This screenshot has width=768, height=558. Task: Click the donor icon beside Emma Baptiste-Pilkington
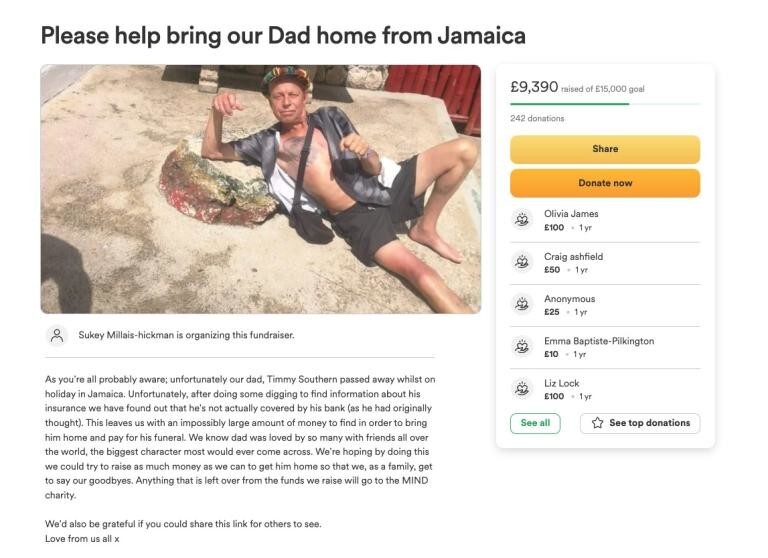(x=522, y=346)
